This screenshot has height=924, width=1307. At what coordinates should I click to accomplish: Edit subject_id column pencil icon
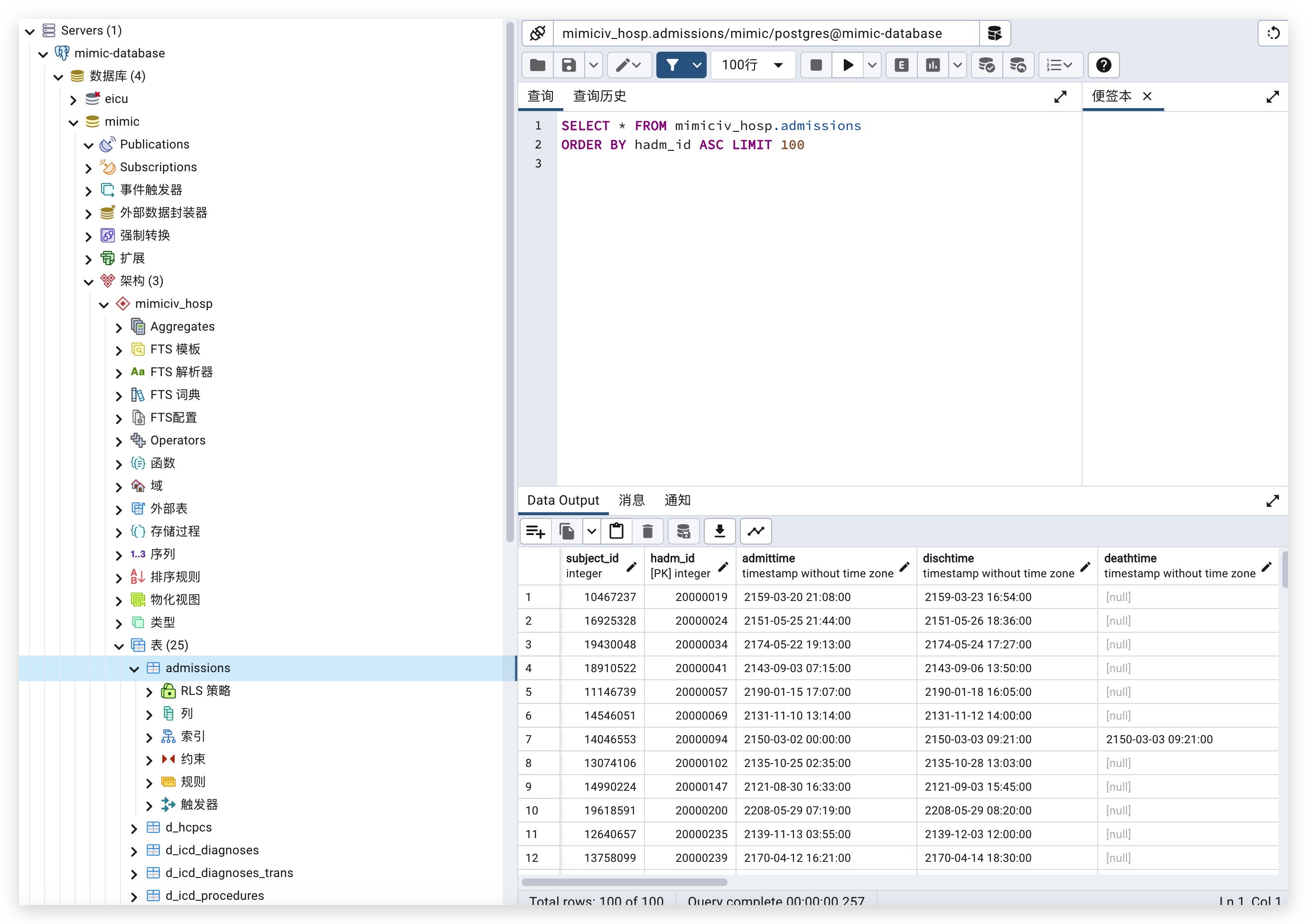pyautogui.click(x=631, y=567)
